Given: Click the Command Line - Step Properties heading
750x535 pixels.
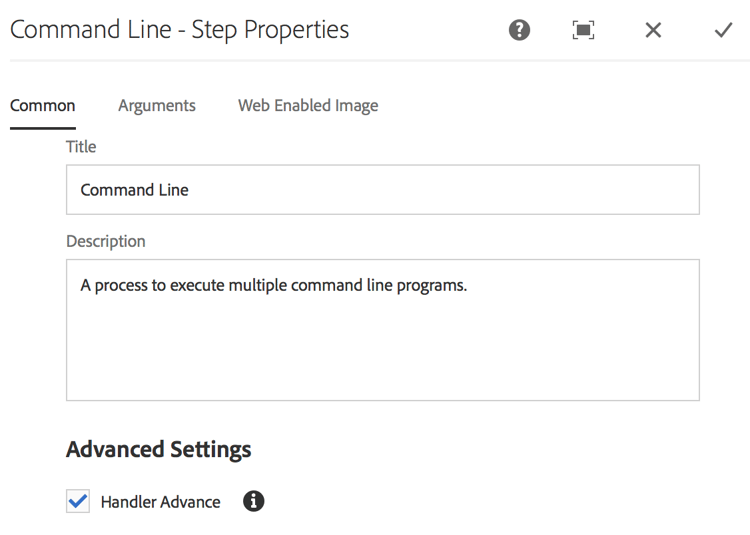Looking at the screenshot, I should pyautogui.click(x=179, y=30).
